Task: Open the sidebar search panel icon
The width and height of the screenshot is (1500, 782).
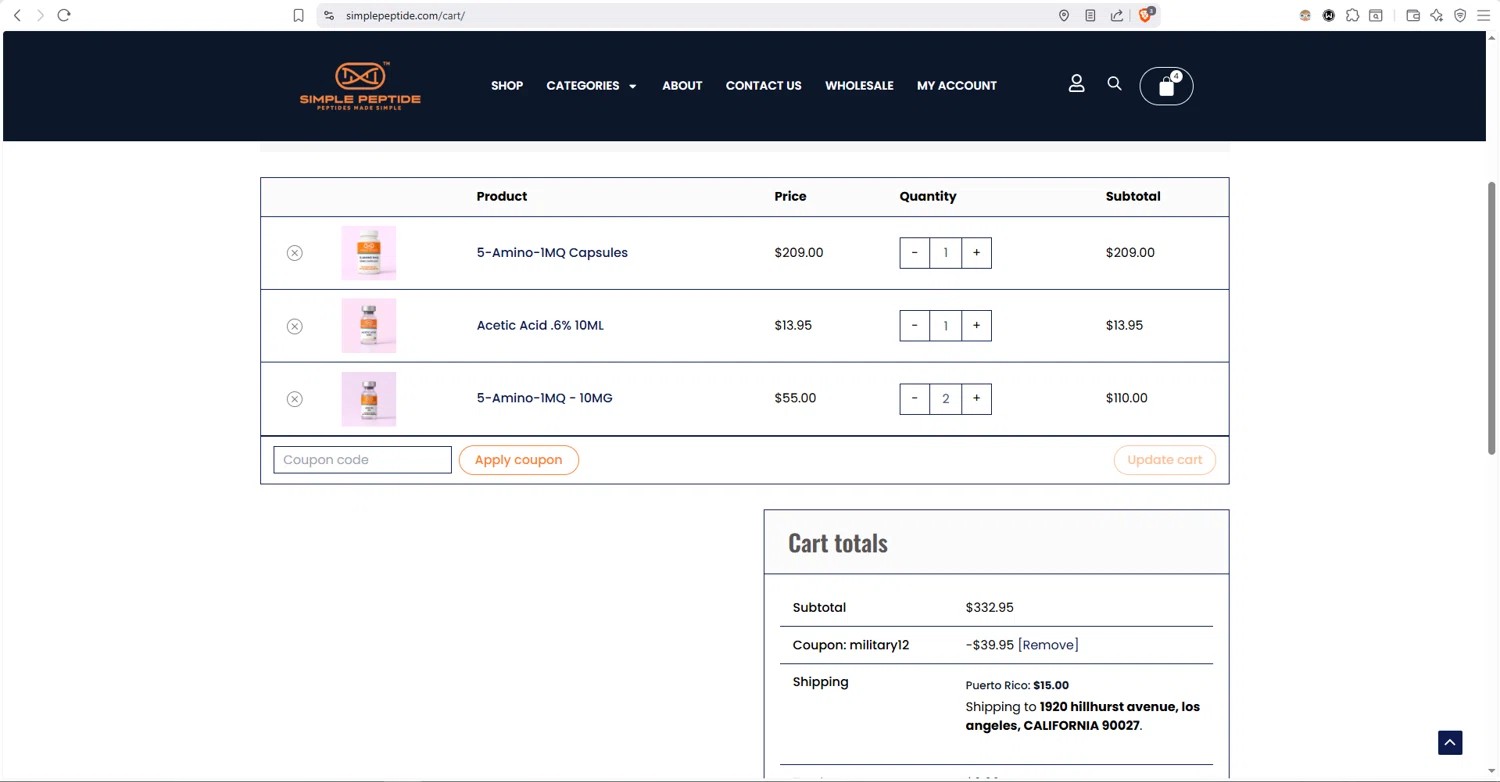Action: (1376, 15)
